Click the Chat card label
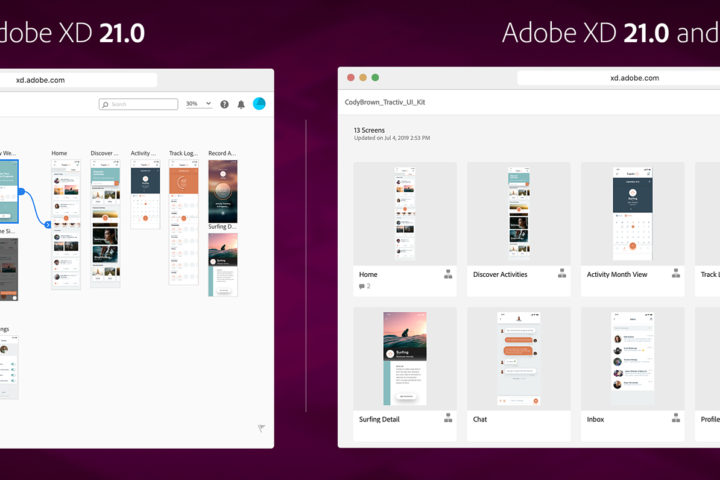This screenshot has width=720, height=480. [x=480, y=419]
